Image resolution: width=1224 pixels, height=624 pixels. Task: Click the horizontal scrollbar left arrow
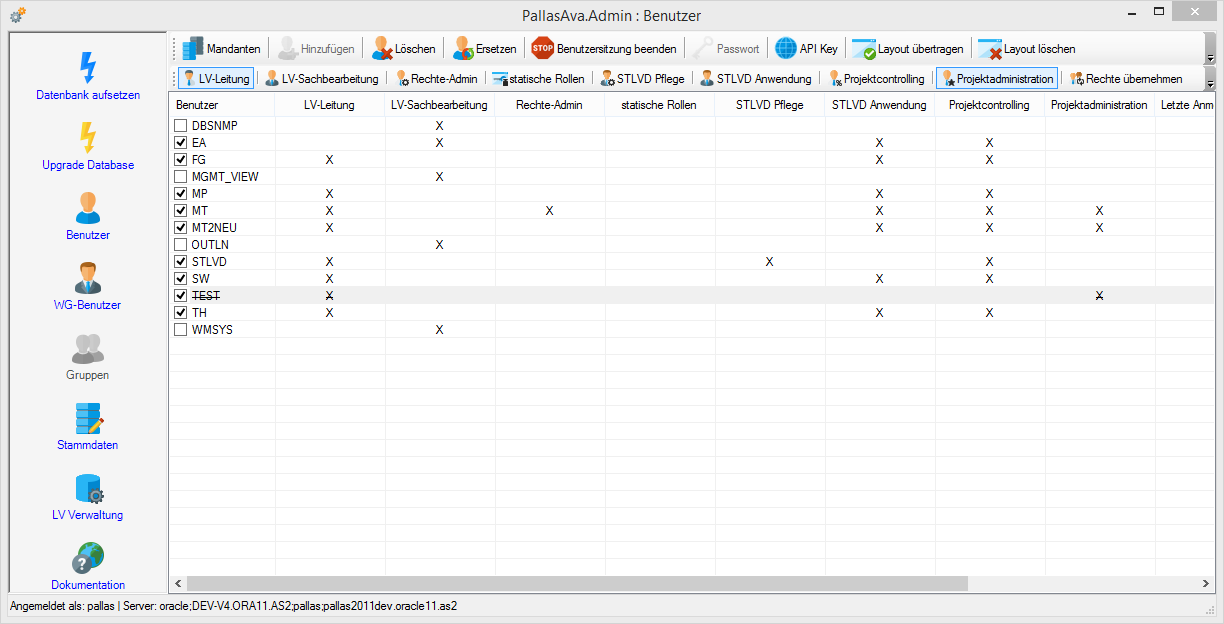coord(178,583)
